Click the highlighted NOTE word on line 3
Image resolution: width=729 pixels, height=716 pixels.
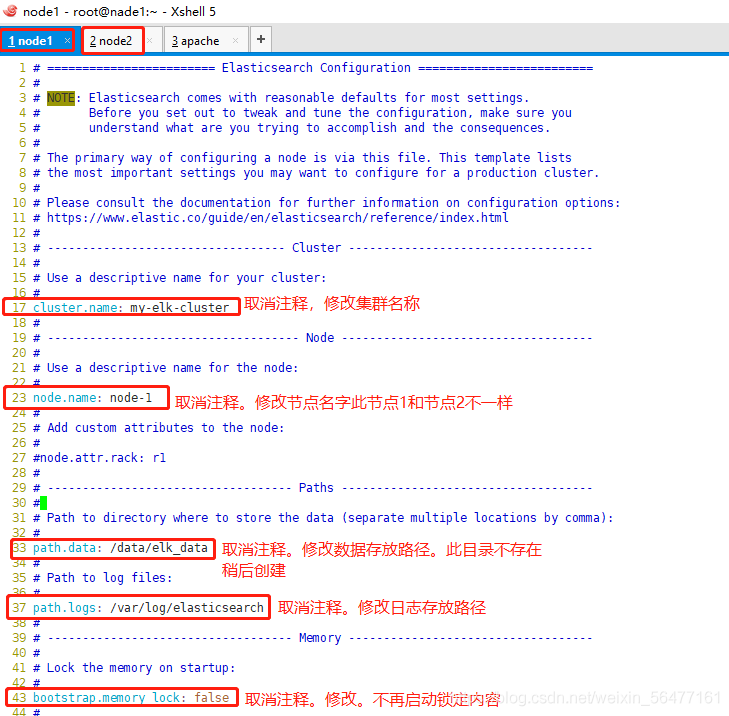click(x=60, y=98)
